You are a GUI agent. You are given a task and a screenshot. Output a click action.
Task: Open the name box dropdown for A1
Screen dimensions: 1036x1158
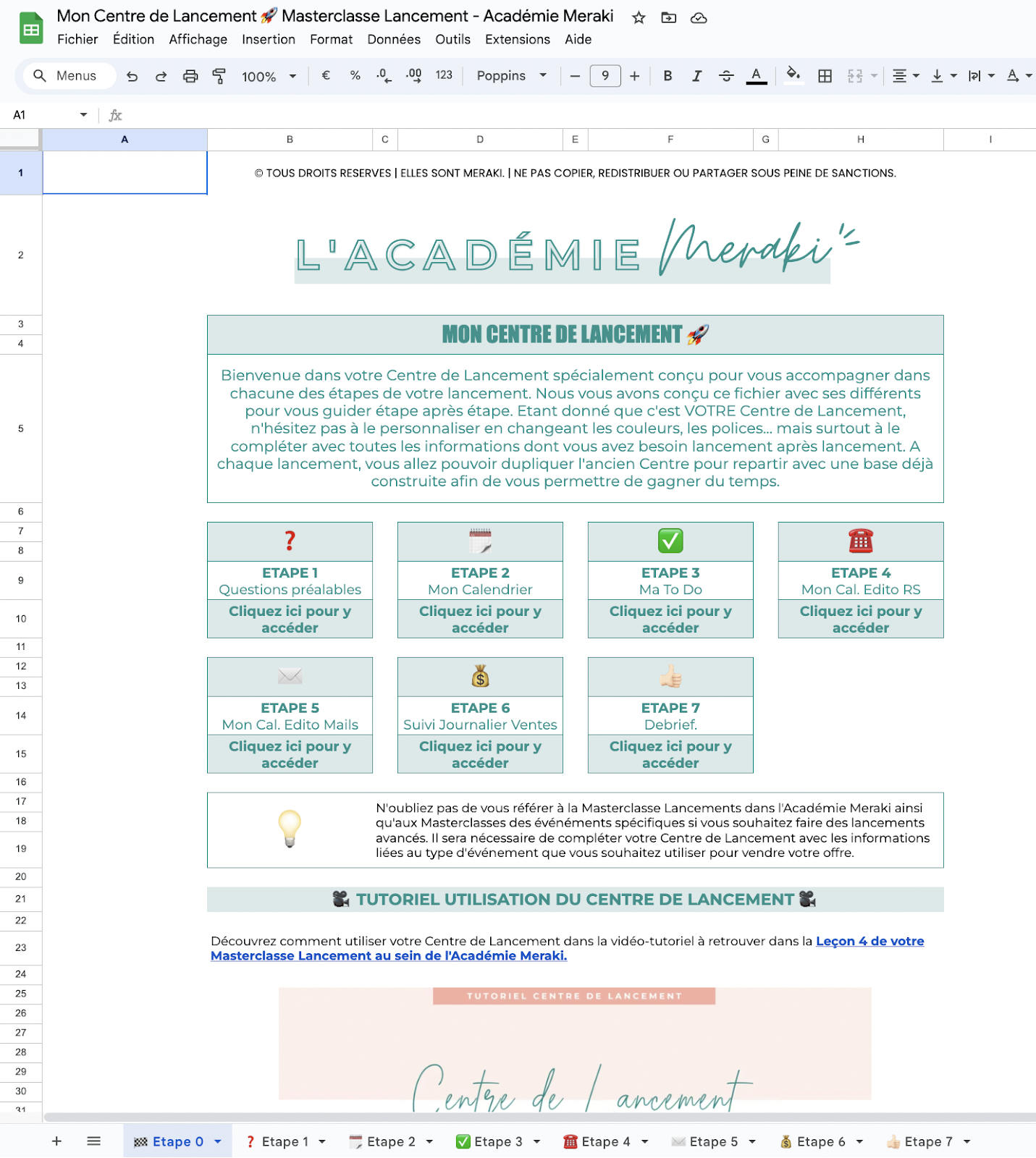pos(83,115)
